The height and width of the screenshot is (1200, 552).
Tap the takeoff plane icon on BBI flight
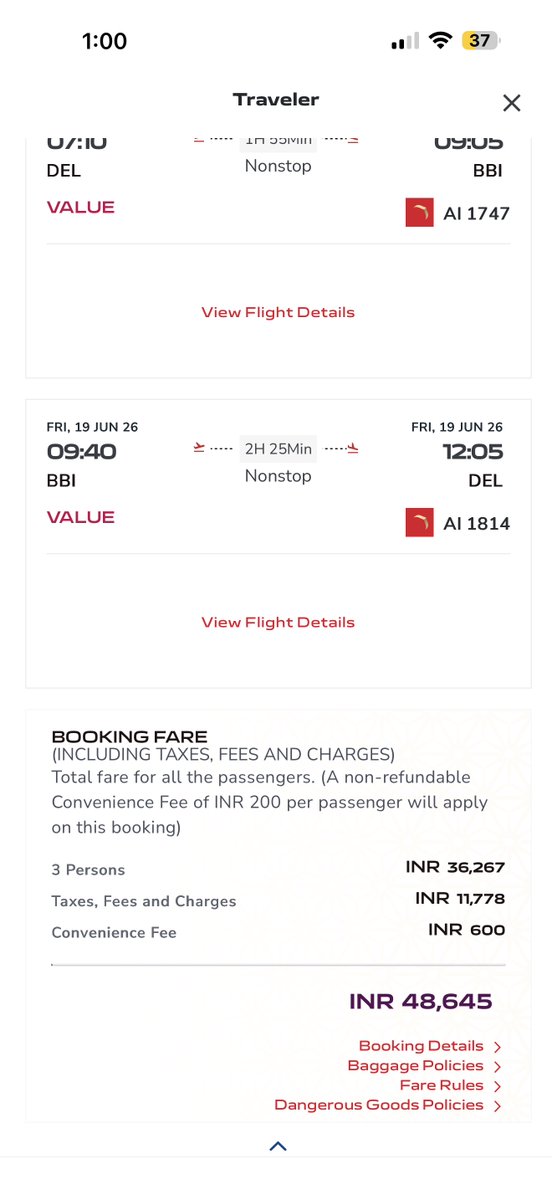pyautogui.click(x=200, y=448)
